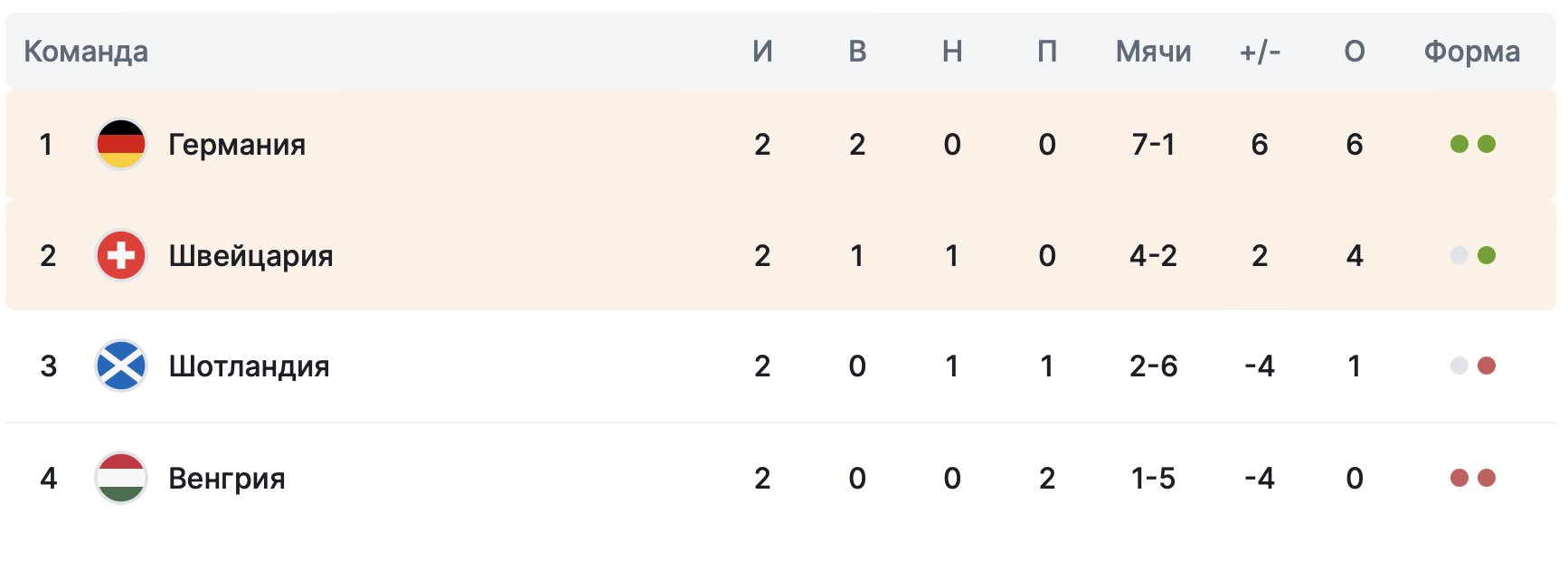Click the +/- column header
1568x561 pixels.
(x=1260, y=52)
